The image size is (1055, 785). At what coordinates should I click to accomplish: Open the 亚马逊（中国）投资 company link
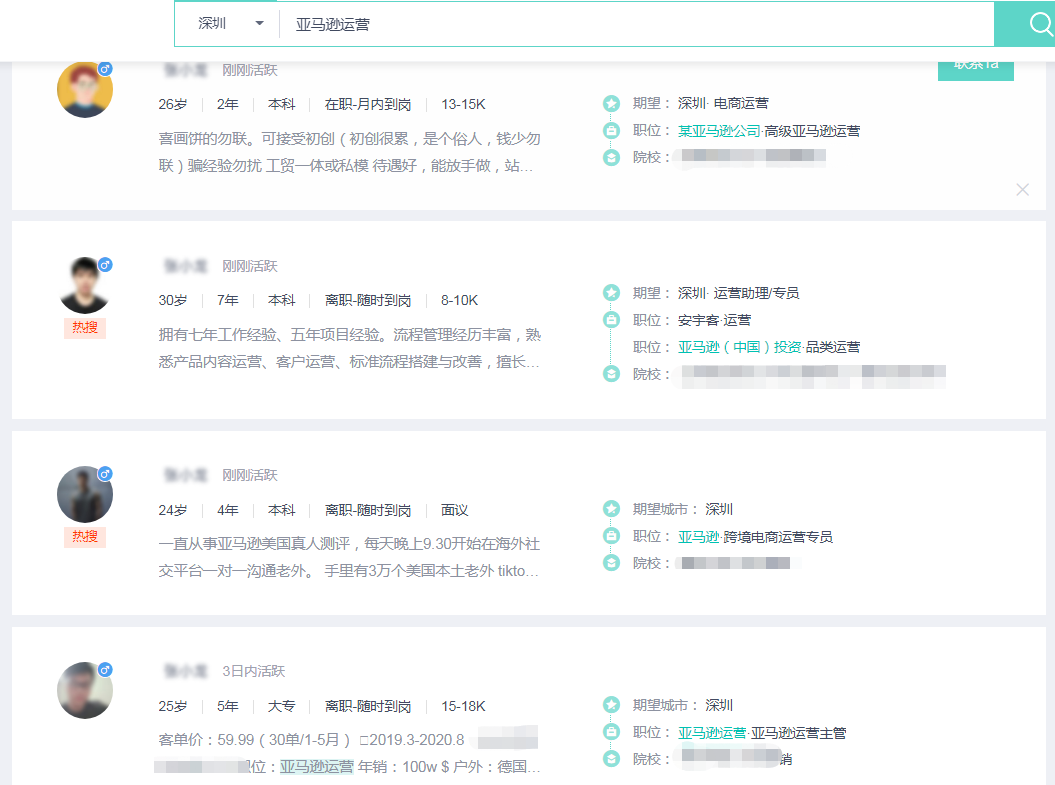point(739,347)
